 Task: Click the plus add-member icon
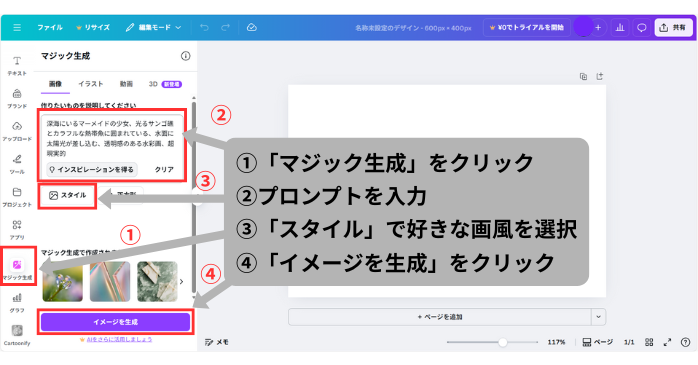pyautogui.click(x=598, y=28)
